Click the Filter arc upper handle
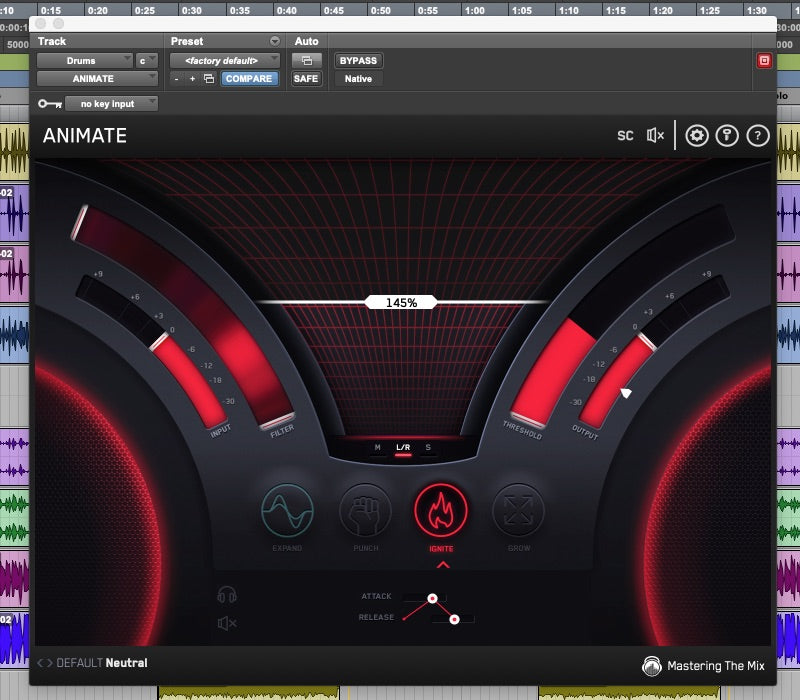This screenshot has width=800, height=700. coord(79,222)
